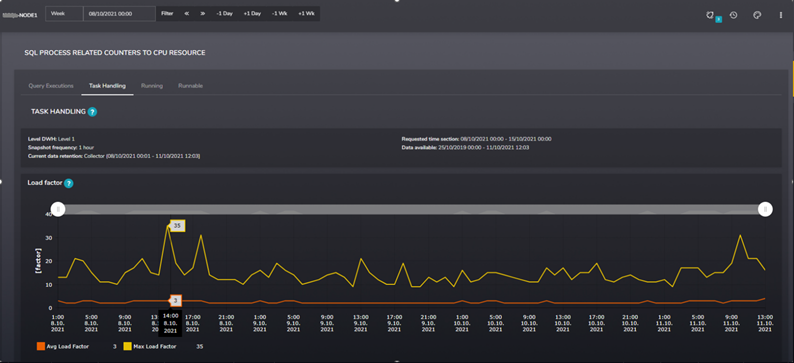The width and height of the screenshot is (794, 363).
Task: Advance the time range by +1 Wk
Action: coord(306,14)
